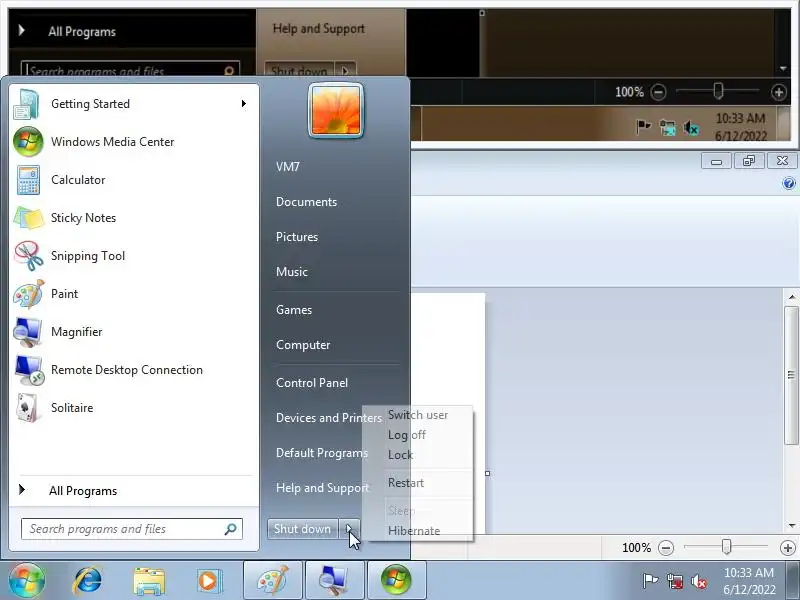Open Action Center flag in system tray
The width and height of the screenshot is (800, 600).
click(x=650, y=581)
